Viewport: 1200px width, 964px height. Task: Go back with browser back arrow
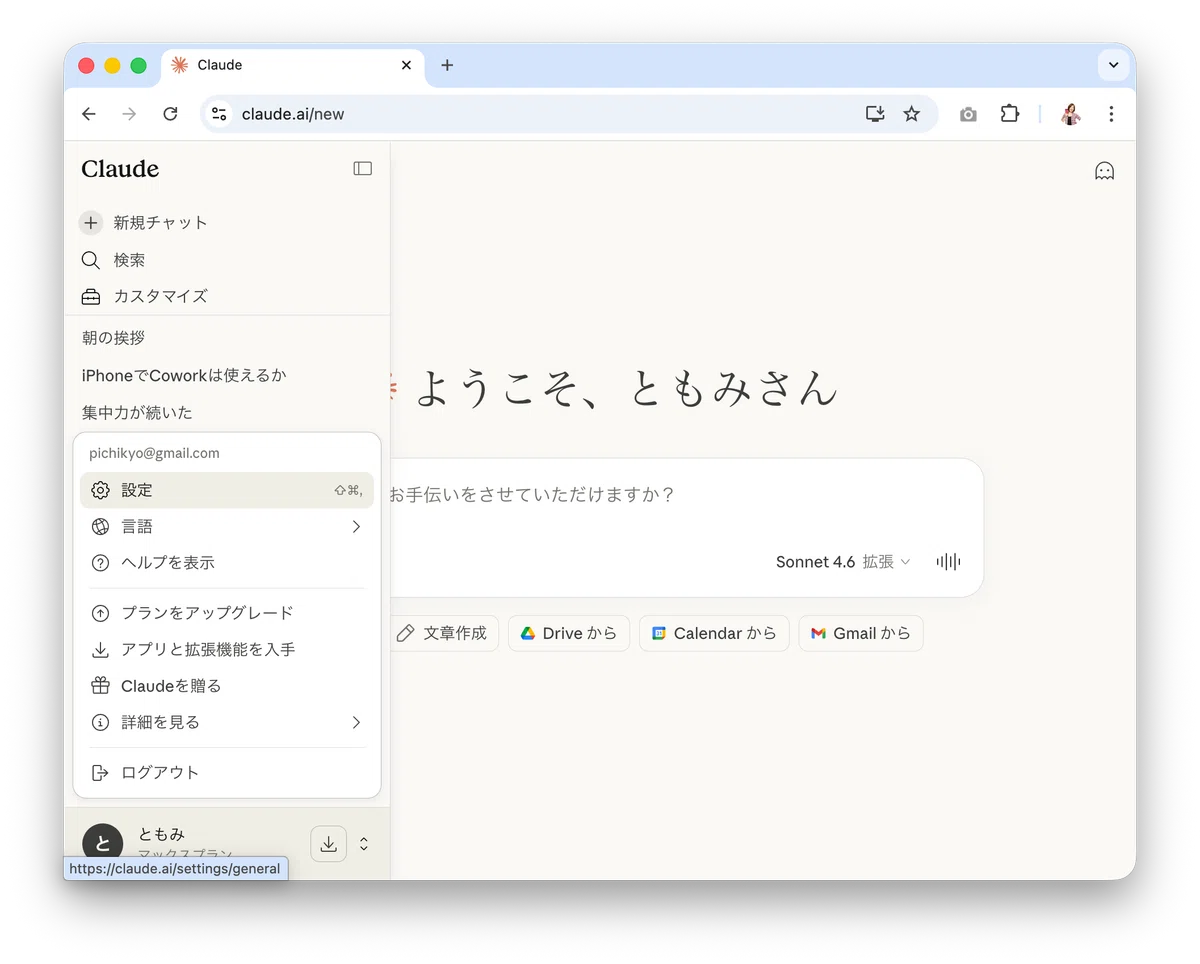(x=89, y=114)
